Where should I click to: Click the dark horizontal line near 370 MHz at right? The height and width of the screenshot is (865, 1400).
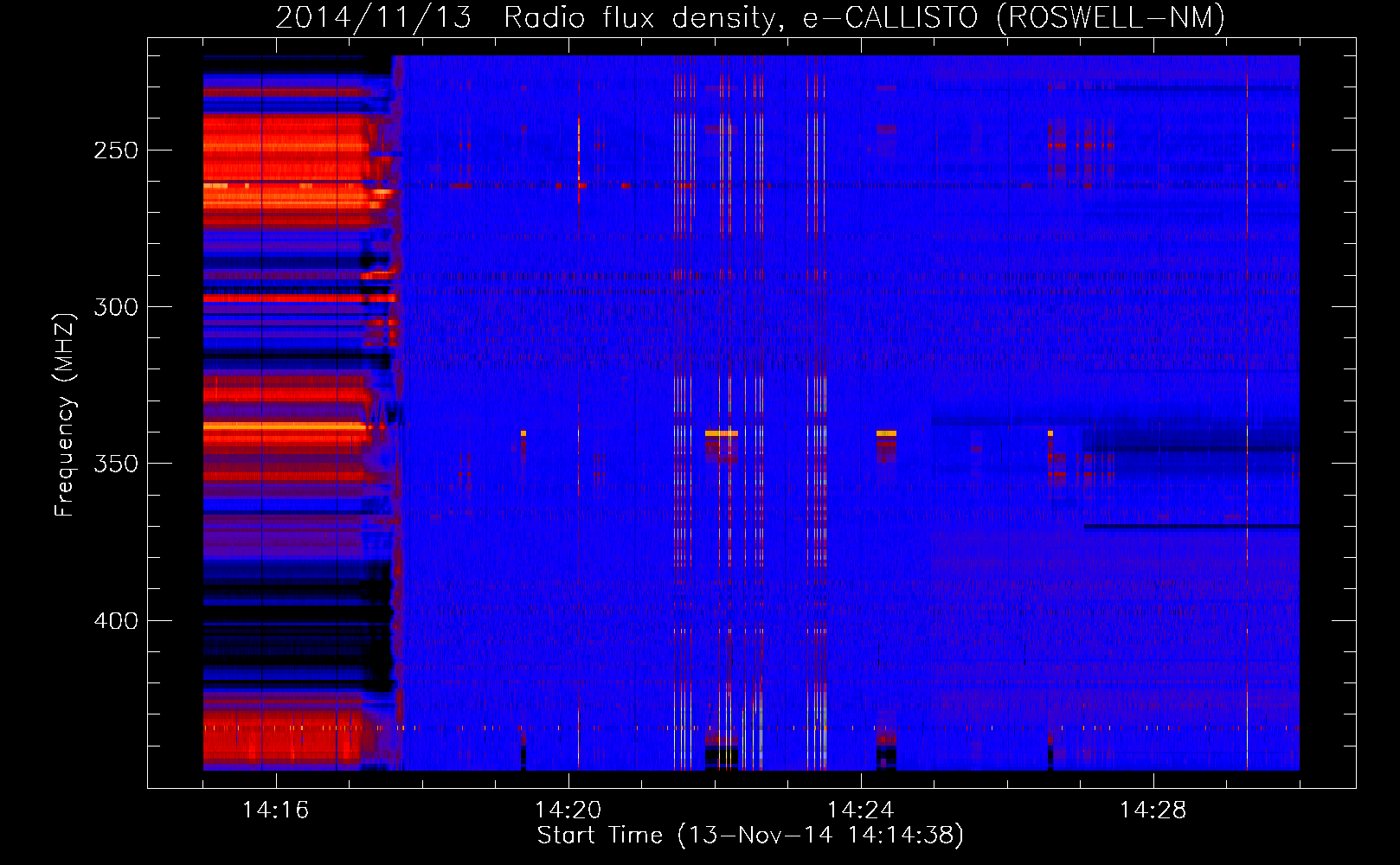click(x=1191, y=526)
